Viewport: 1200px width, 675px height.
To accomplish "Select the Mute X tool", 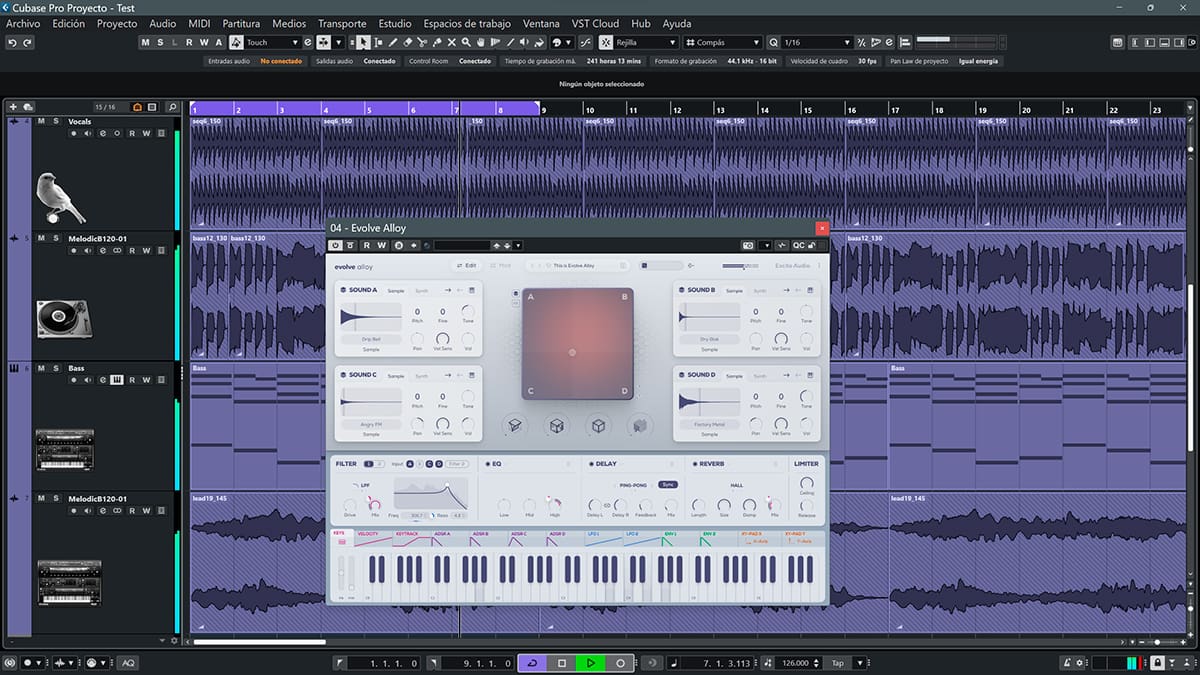I will coord(452,43).
